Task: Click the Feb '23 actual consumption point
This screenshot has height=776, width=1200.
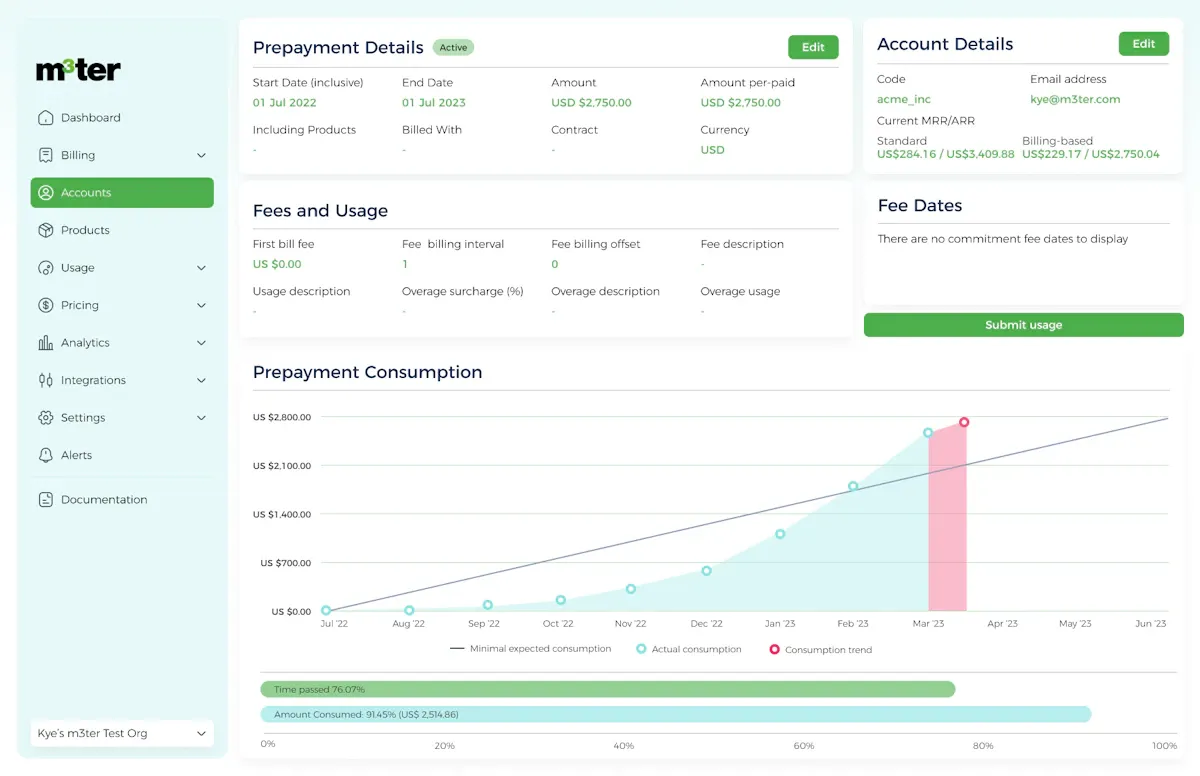Action: [853, 487]
